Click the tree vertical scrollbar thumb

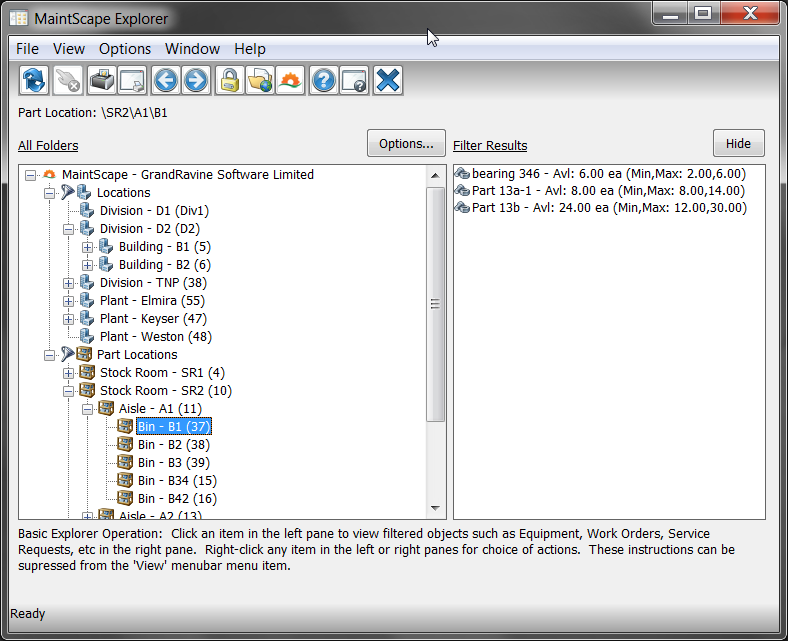click(x=435, y=304)
